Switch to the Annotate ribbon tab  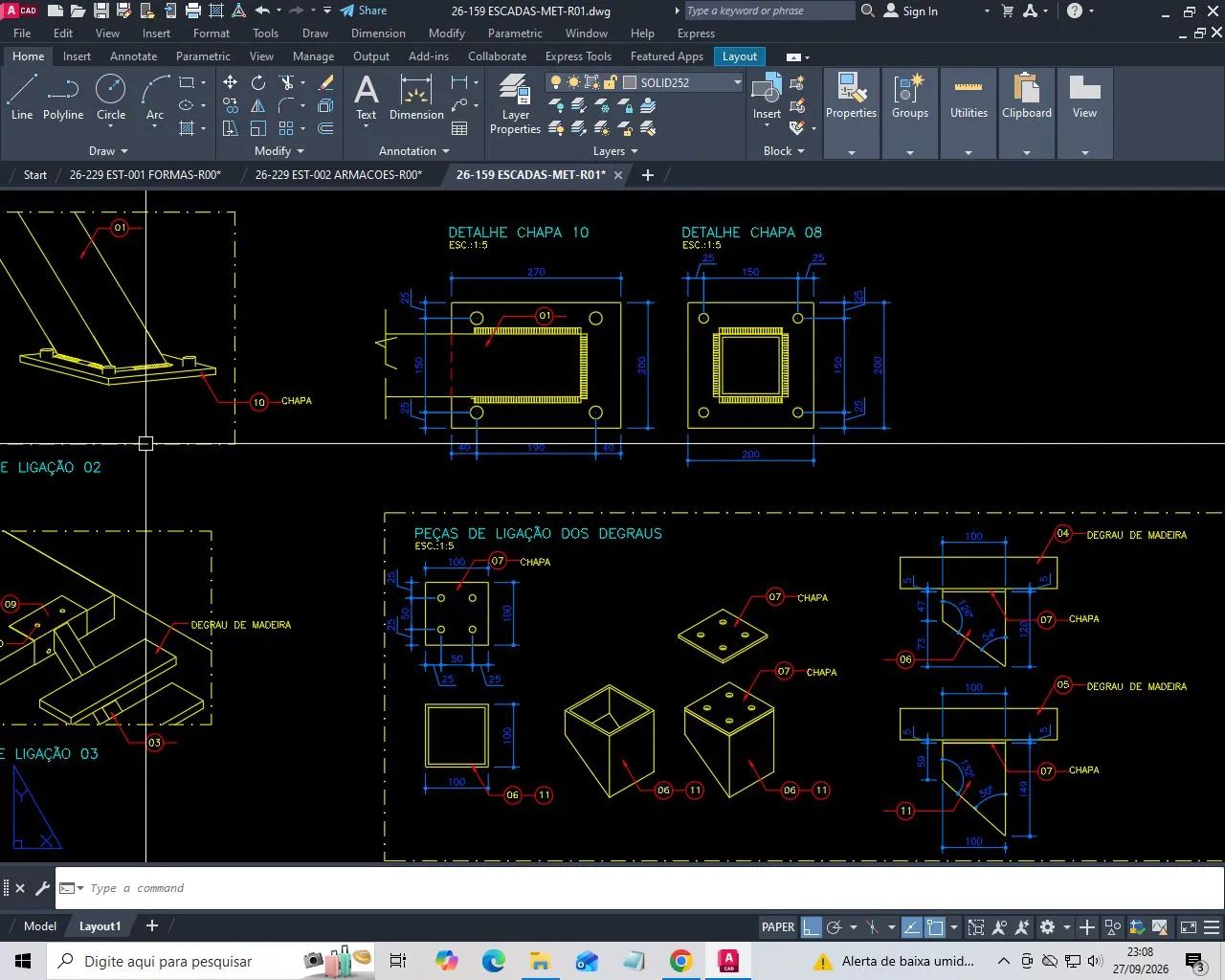(133, 56)
